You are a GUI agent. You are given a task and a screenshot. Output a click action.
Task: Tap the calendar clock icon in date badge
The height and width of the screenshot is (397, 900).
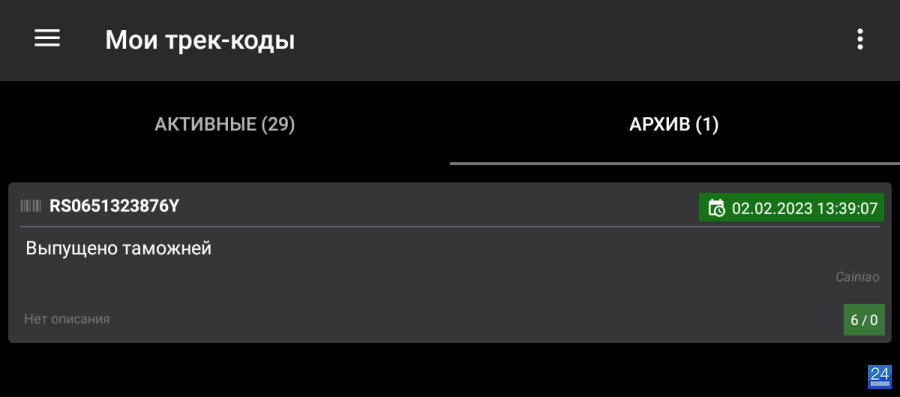pos(716,207)
